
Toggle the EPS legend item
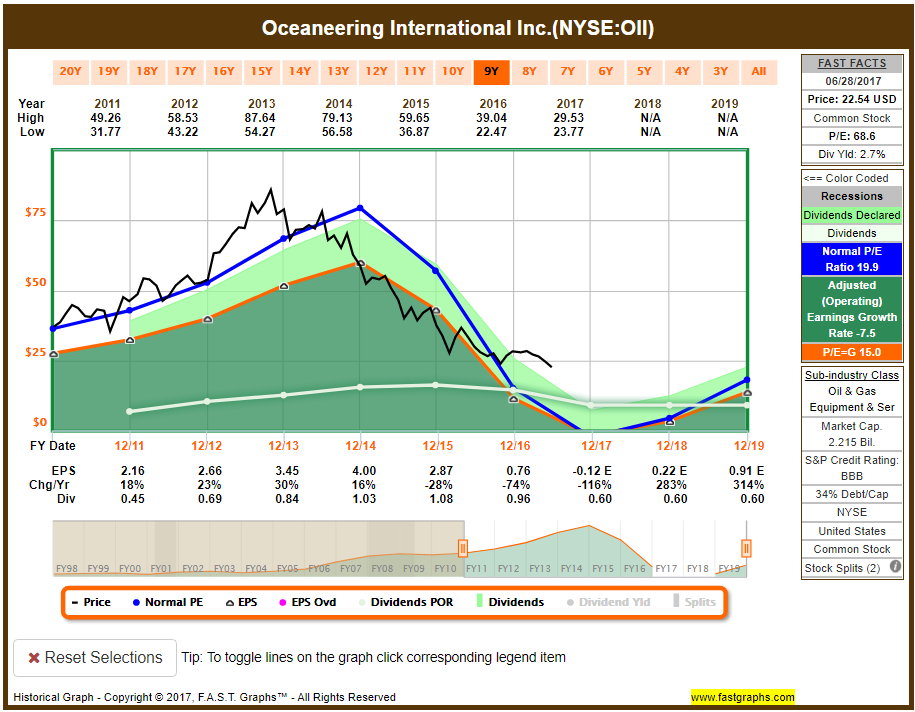(242, 602)
